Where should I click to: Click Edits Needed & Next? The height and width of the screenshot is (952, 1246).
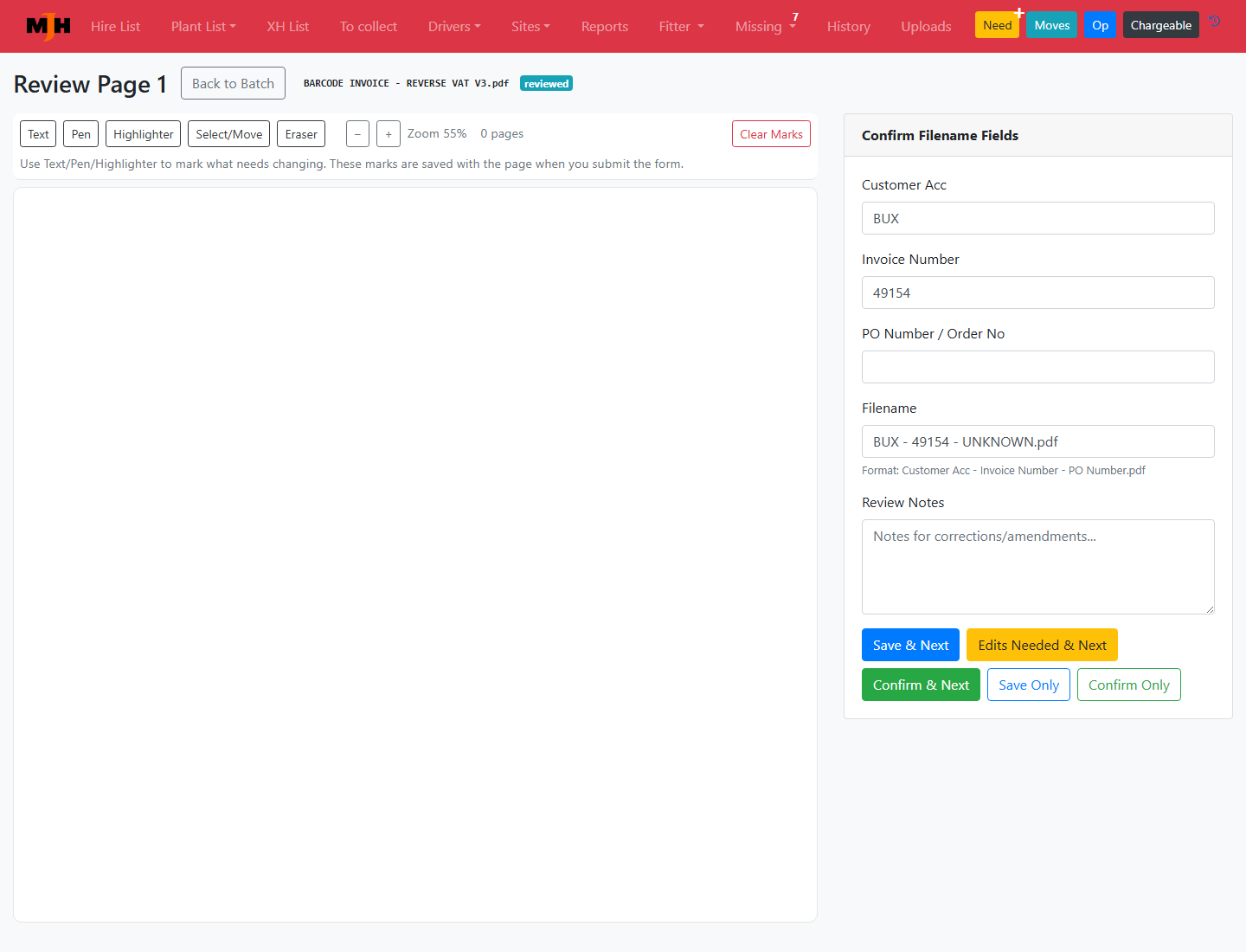[x=1042, y=645]
